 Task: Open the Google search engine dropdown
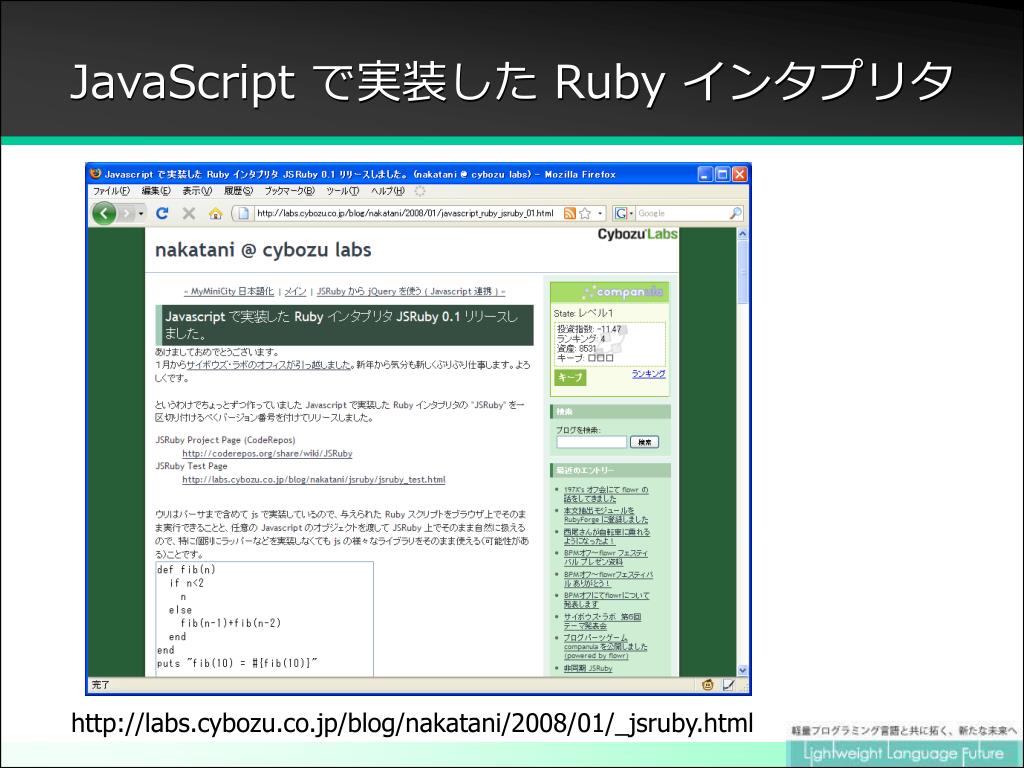[x=624, y=213]
